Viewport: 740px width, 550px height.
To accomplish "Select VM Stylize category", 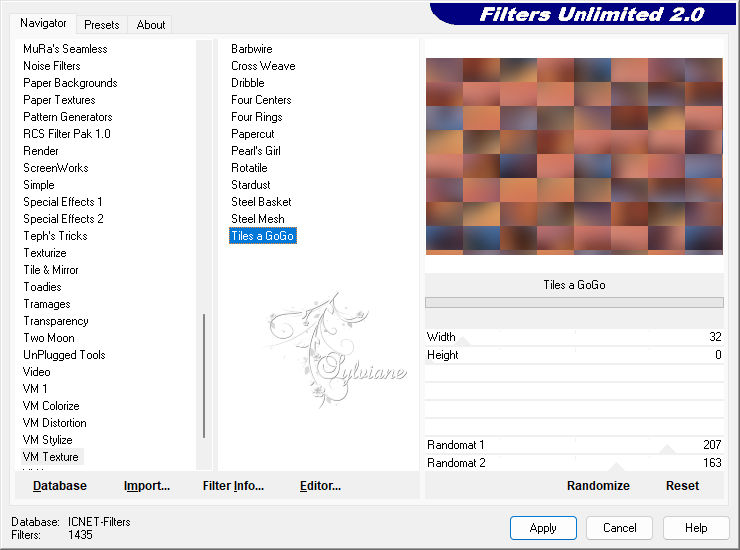I will coord(48,440).
